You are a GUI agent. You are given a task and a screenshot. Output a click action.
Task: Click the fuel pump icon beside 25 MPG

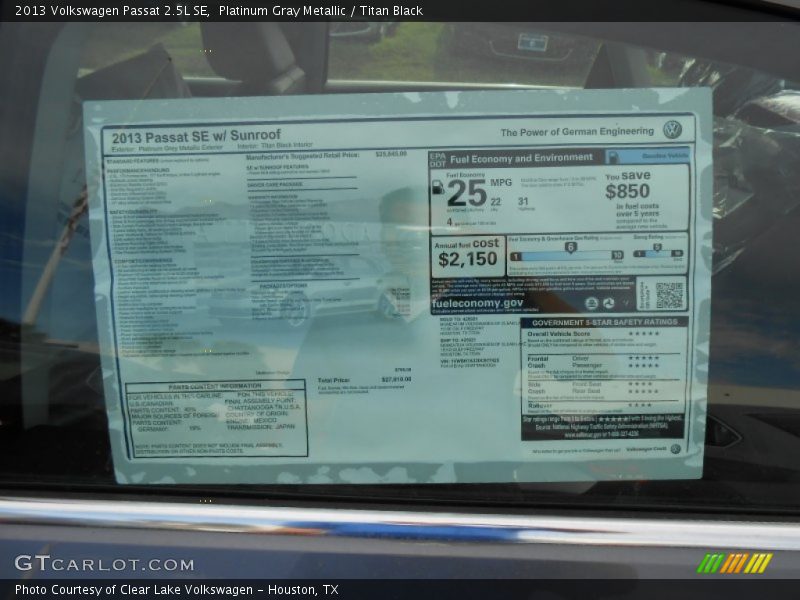coord(438,188)
